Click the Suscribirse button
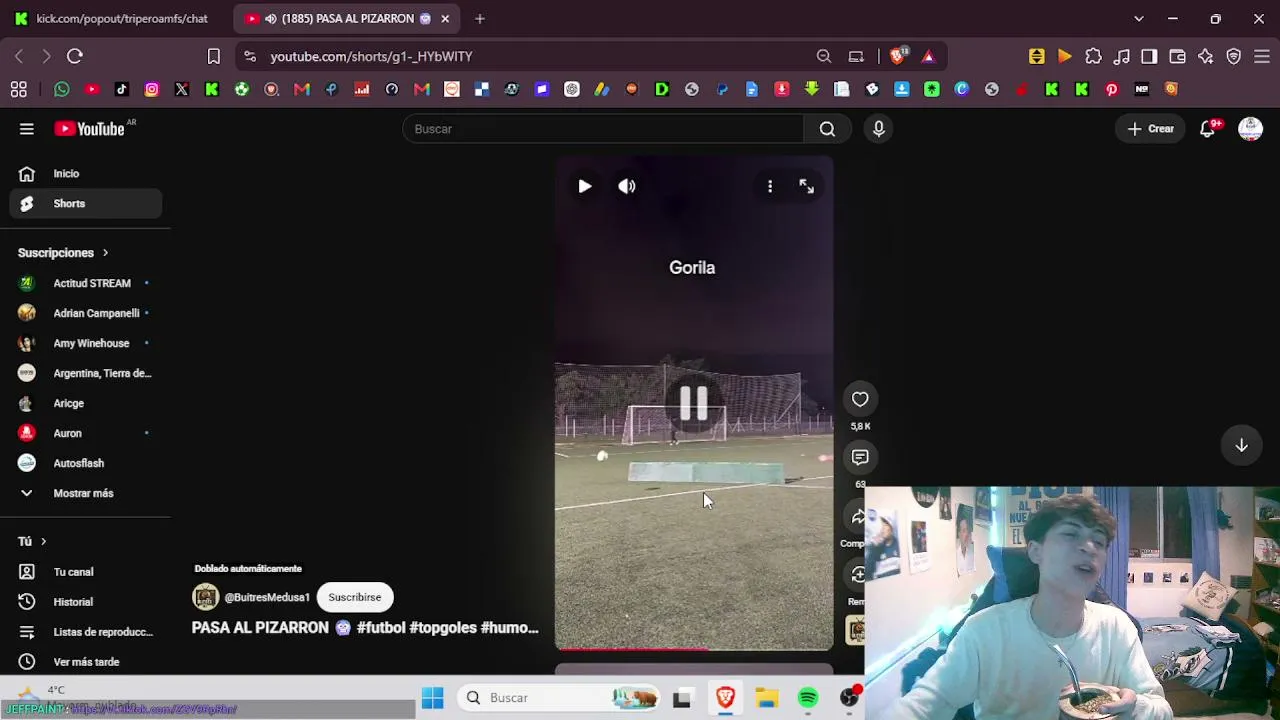Image resolution: width=1280 pixels, height=720 pixels. pyautogui.click(x=355, y=597)
